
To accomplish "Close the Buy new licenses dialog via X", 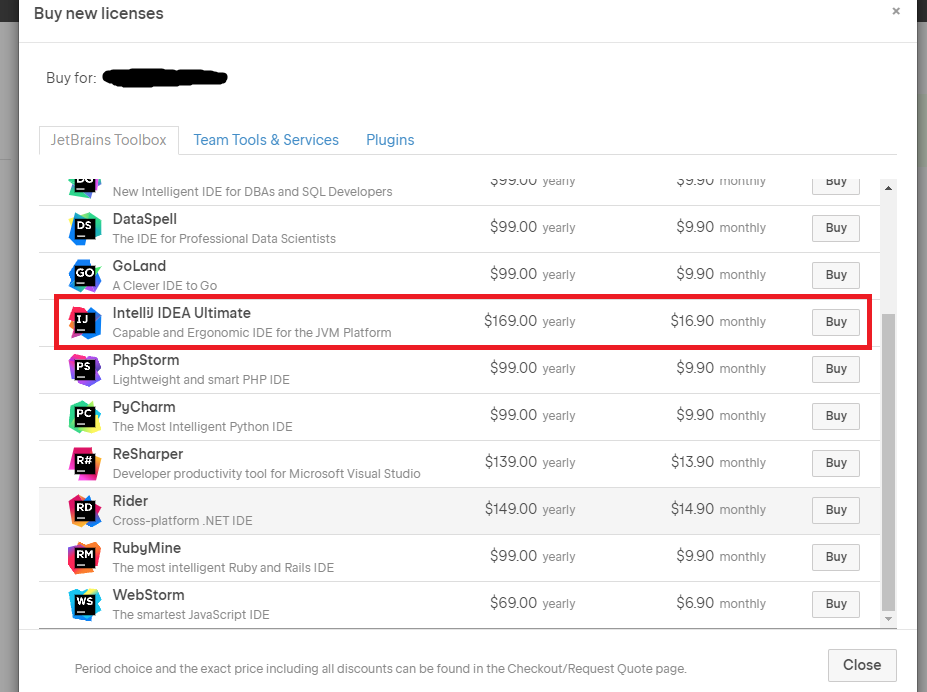I will click(896, 11).
